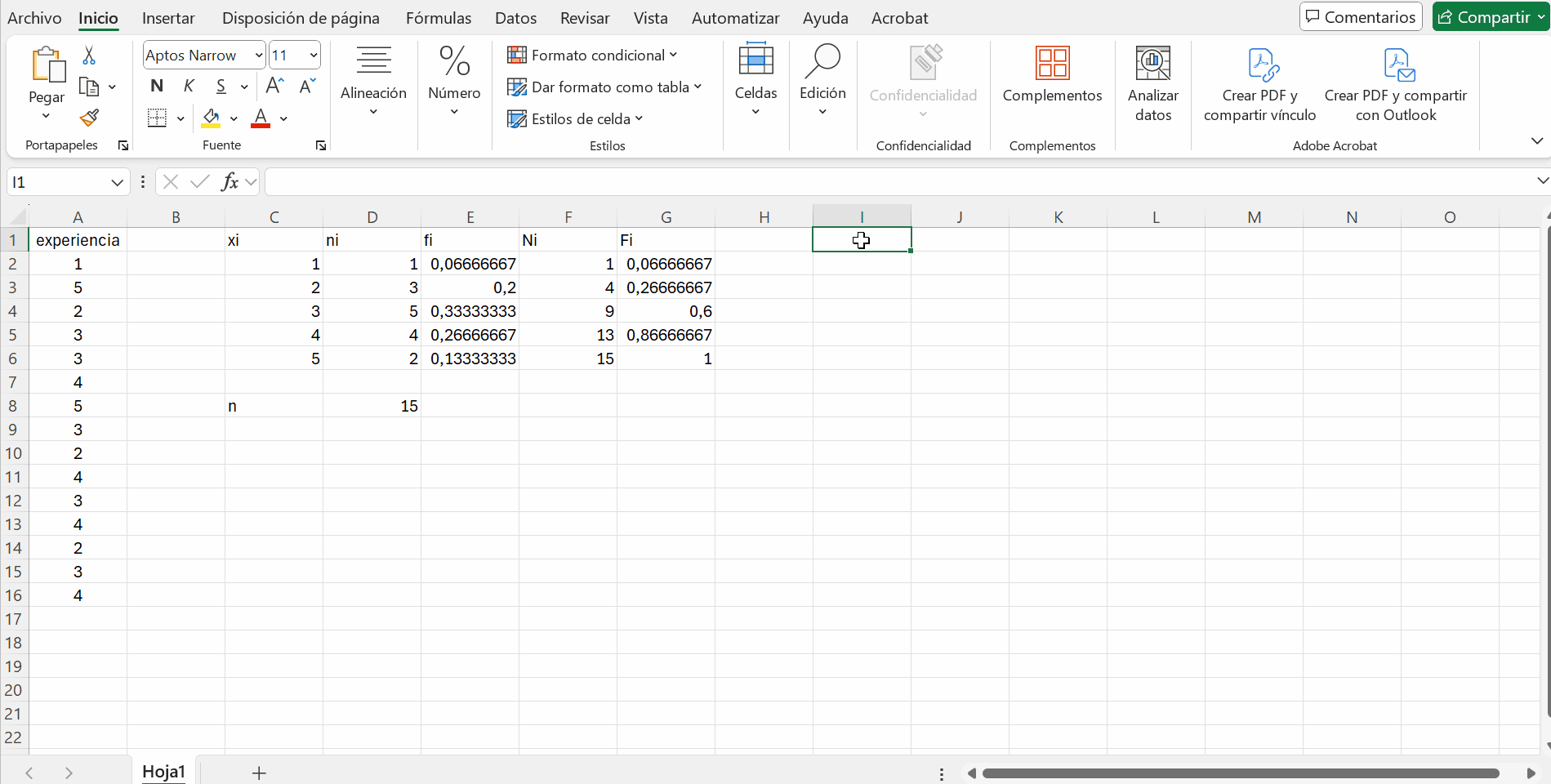Toggle bold formatting with N button
Viewport: 1551px width, 784px height.
coord(157,86)
